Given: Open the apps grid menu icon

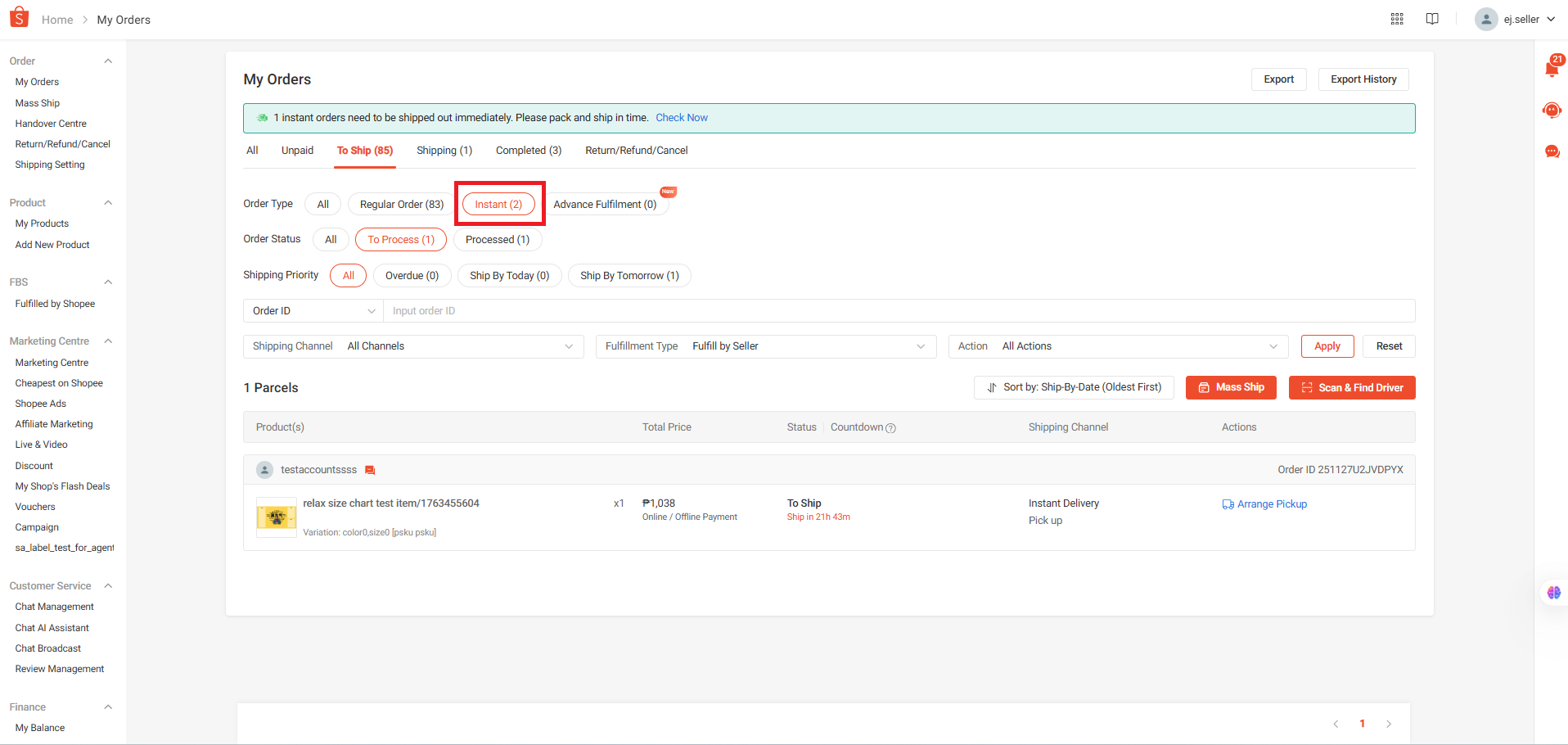Looking at the screenshot, I should pyautogui.click(x=1397, y=19).
